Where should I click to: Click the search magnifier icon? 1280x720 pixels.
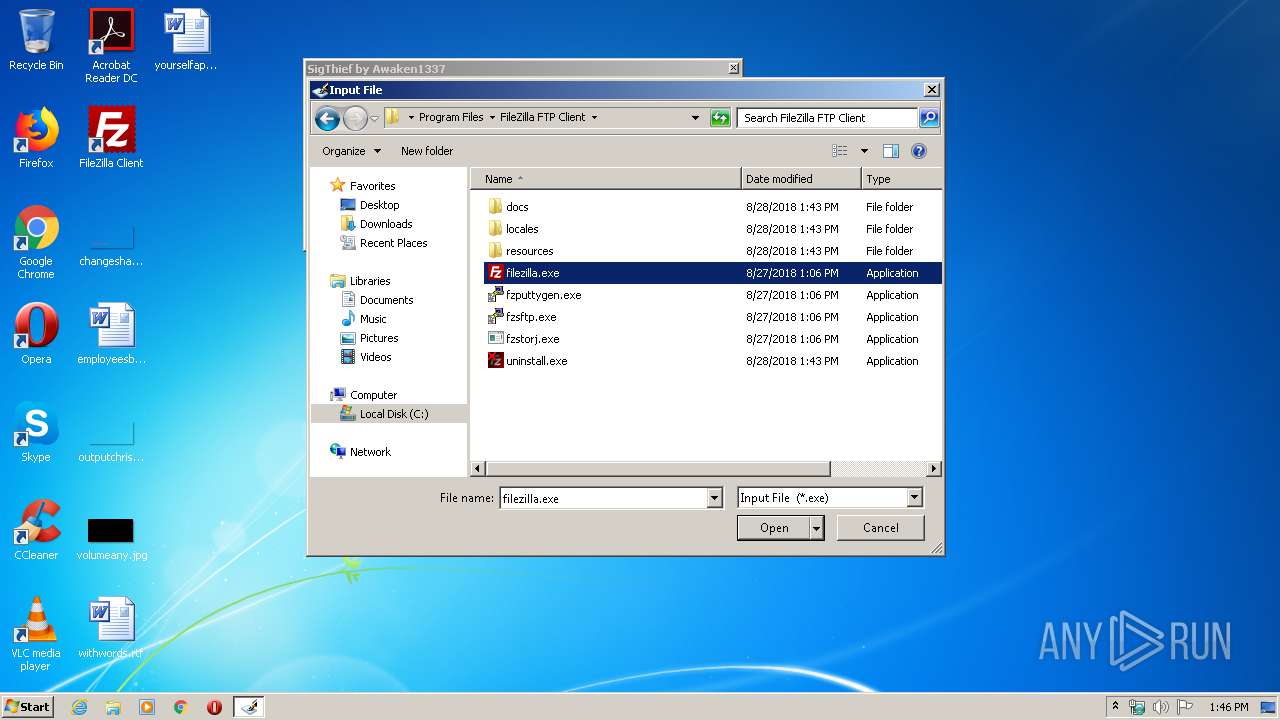pos(929,118)
